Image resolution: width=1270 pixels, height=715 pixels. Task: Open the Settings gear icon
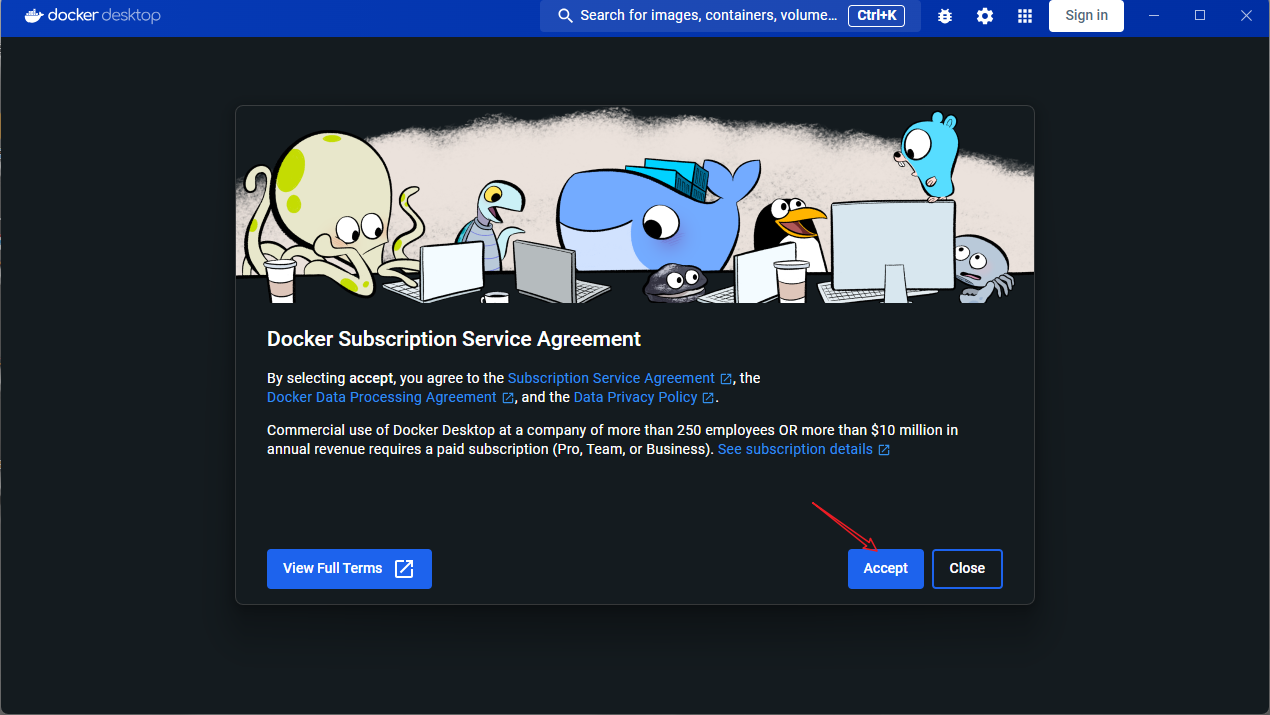point(985,16)
